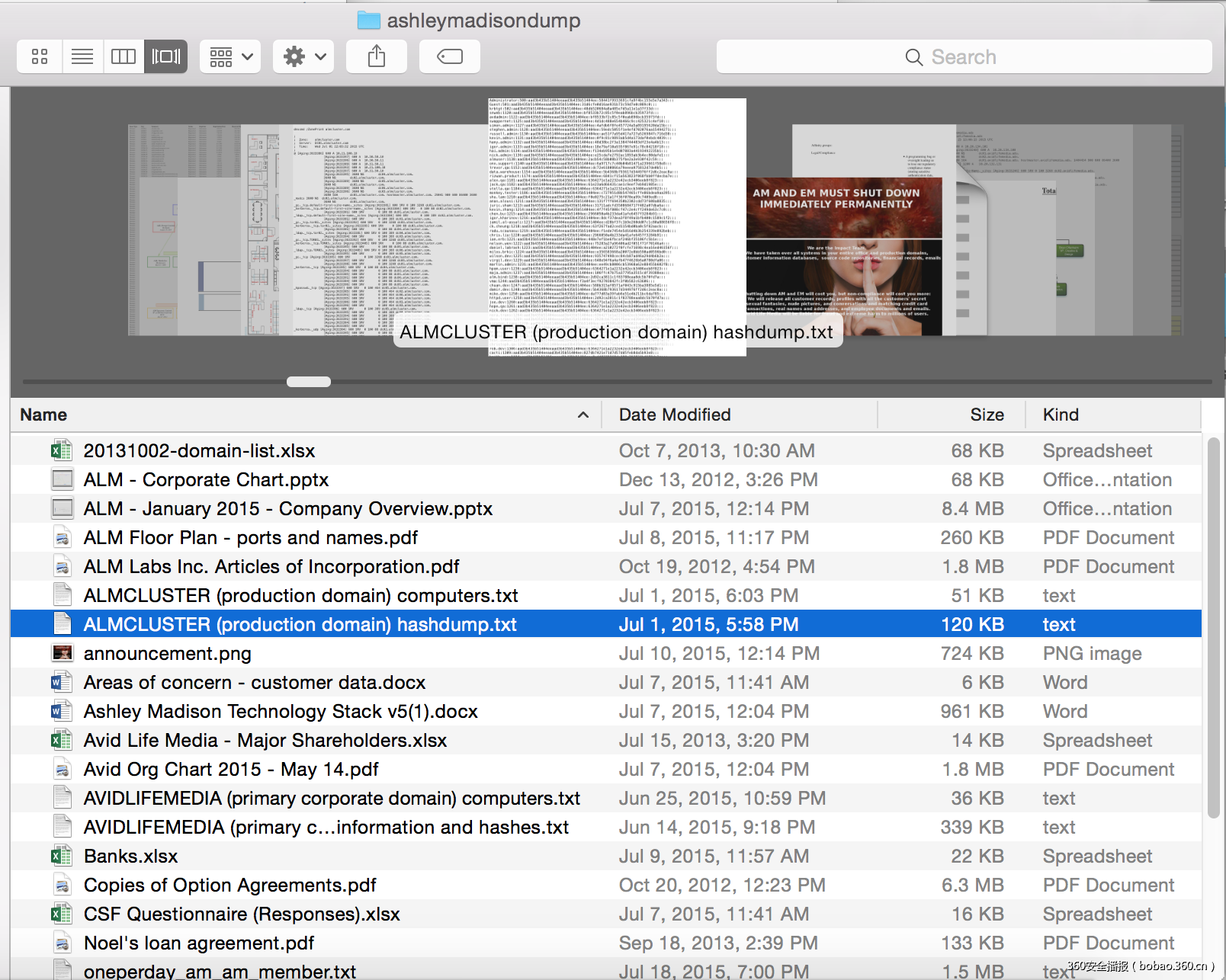Select Areas of concern - customer data.docx

point(255,682)
